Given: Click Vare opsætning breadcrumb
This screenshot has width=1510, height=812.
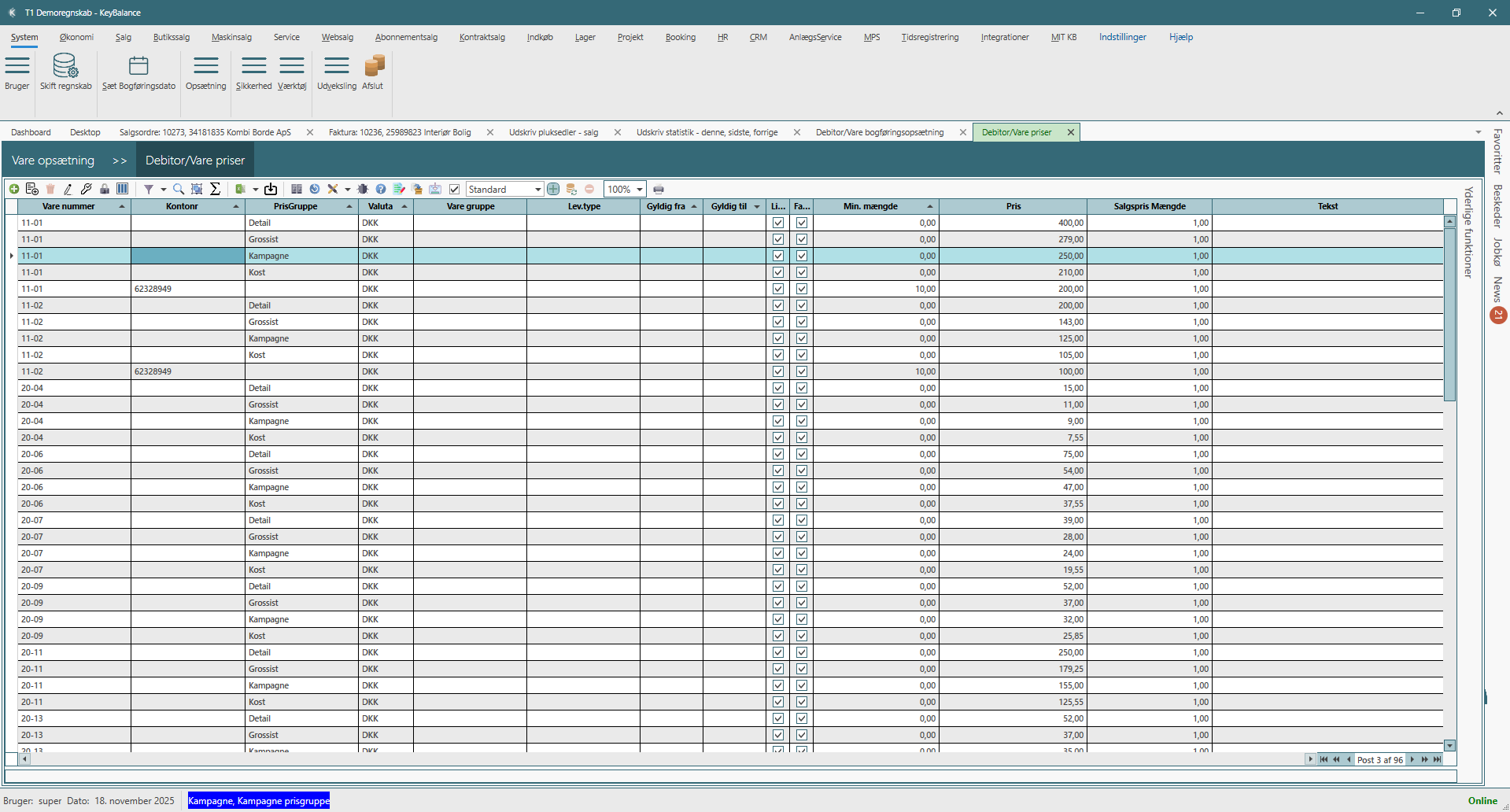Looking at the screenshot, I should pos(53,161).
